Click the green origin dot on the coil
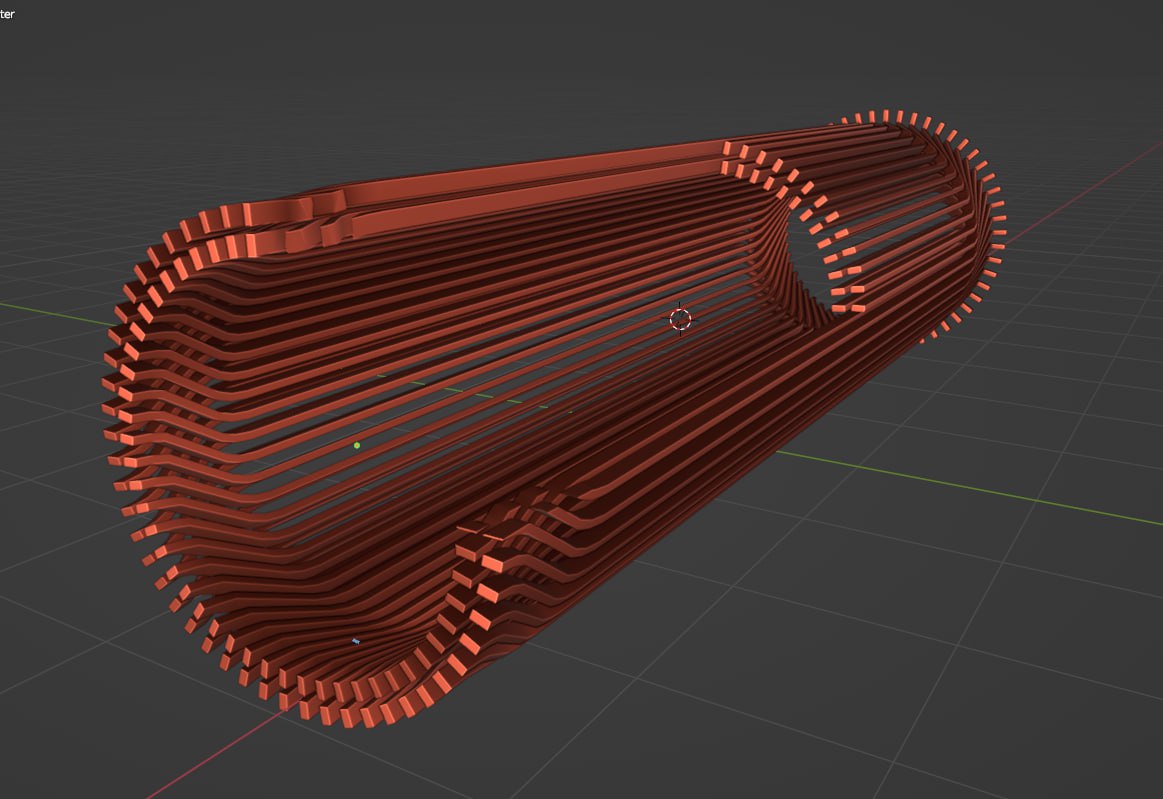Viewport: 1163px width, 799px height. [x=357, y=445]
